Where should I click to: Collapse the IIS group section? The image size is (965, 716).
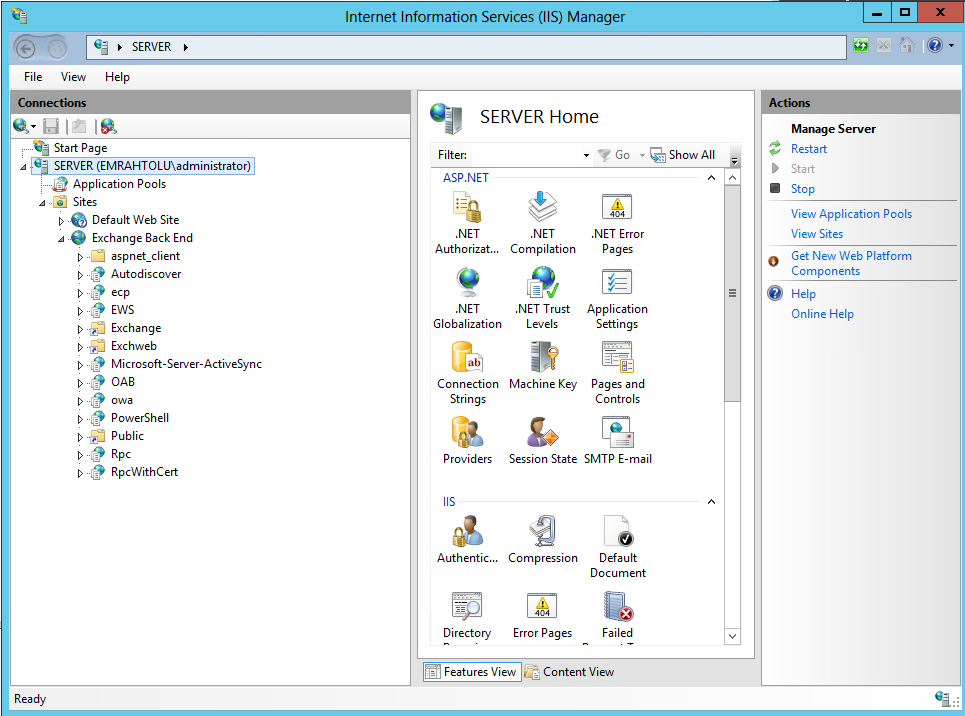(711, 502)
